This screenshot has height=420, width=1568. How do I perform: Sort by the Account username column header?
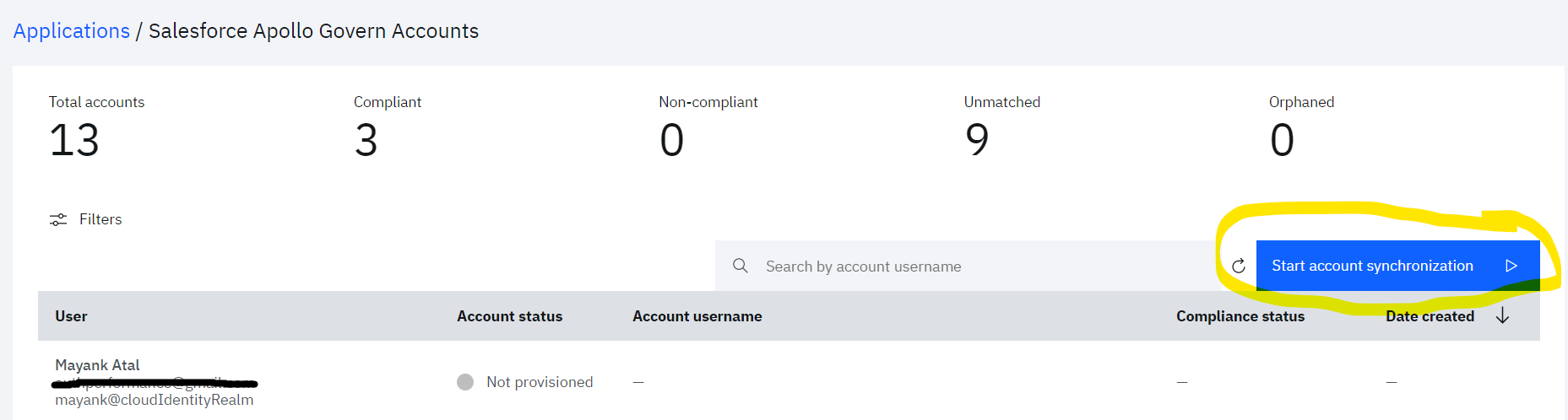click(x=697, y=316)
